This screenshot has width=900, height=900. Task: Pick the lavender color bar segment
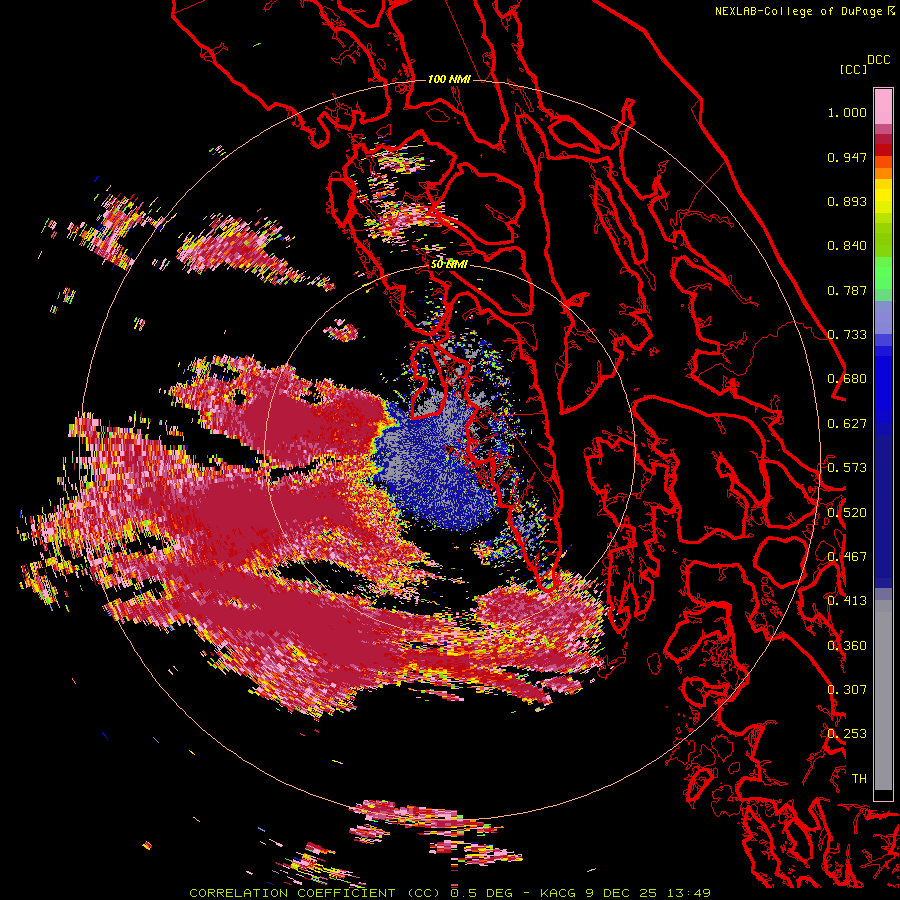[x=883, y=317]
